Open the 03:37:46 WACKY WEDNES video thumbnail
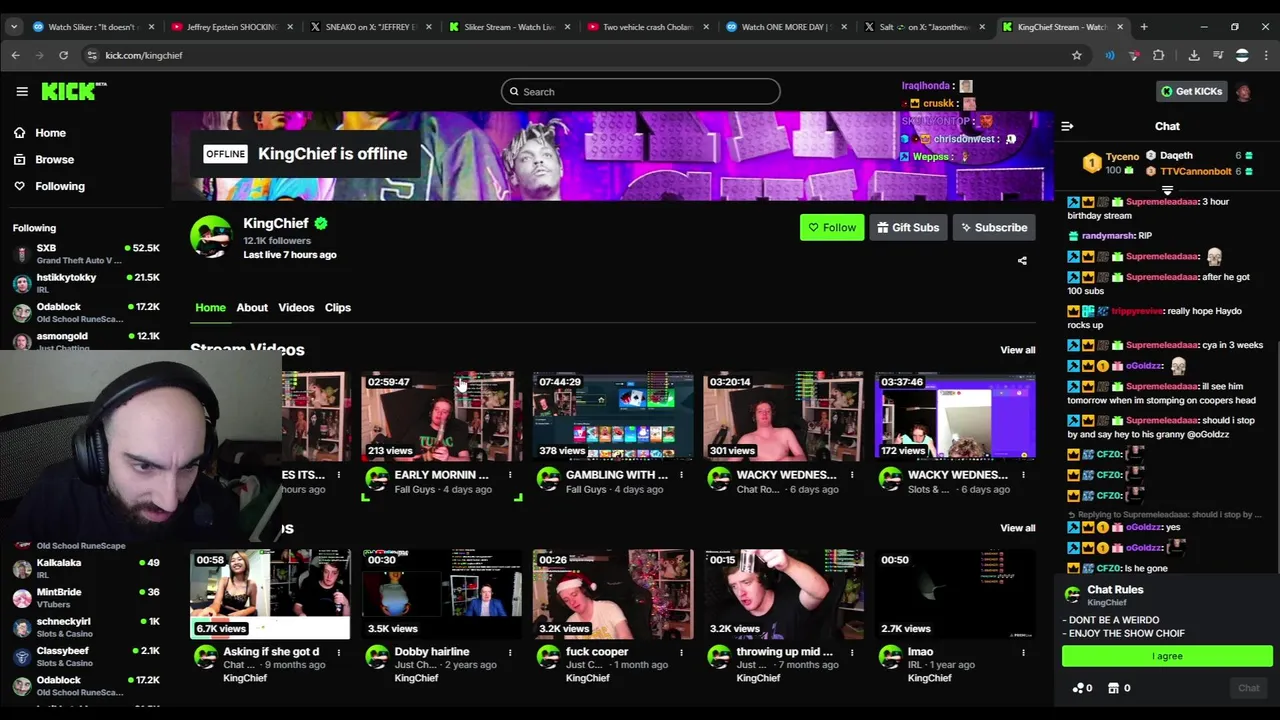The width and height of the screenshot is (1280, 720). point(955,416)
